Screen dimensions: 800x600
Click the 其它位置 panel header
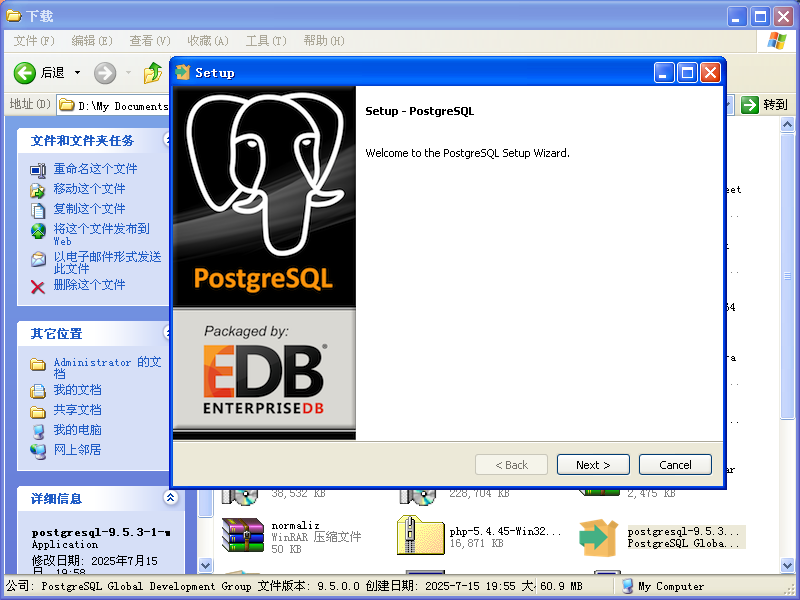pyautogui.click(x=93, y=334)
